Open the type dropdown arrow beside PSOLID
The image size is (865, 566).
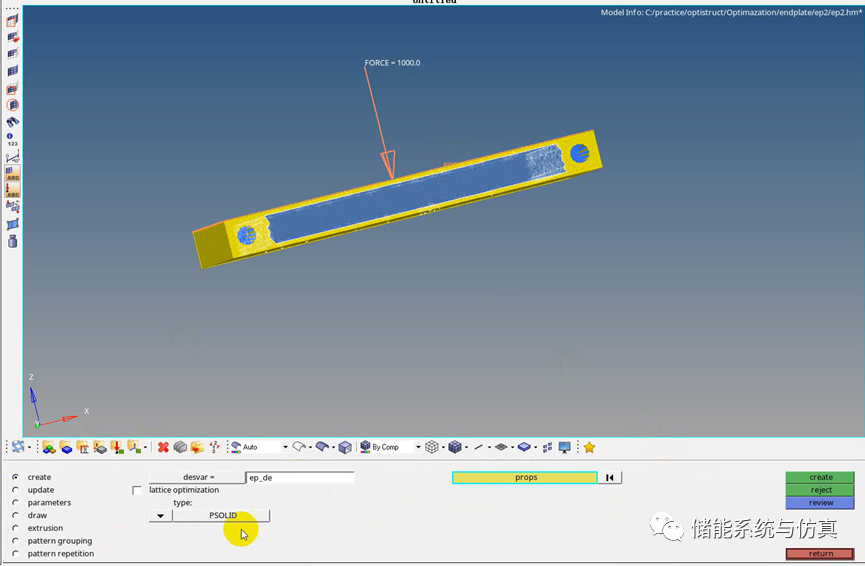(x=161, y=516)
